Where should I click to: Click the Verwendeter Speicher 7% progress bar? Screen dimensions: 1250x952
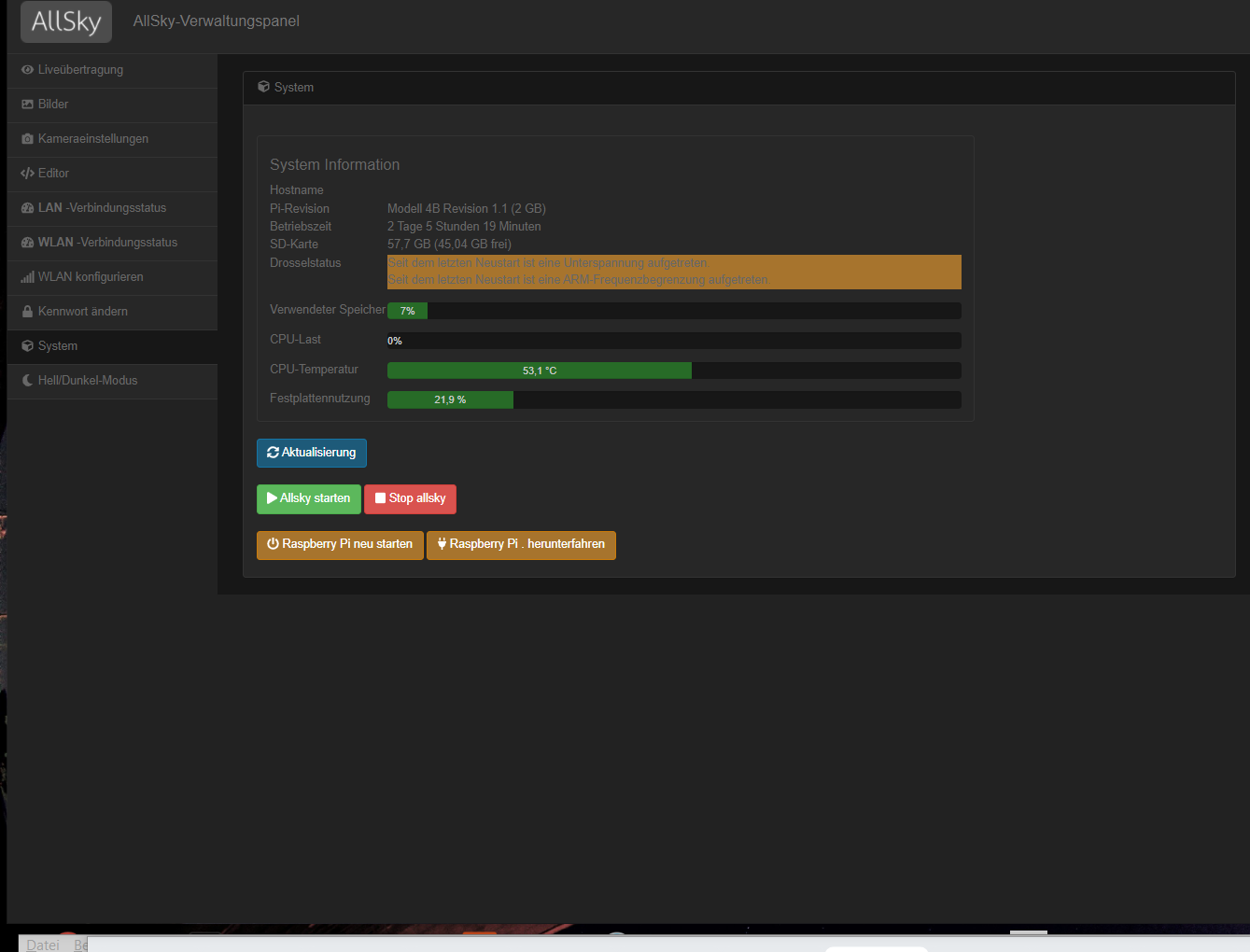point(674,311)
